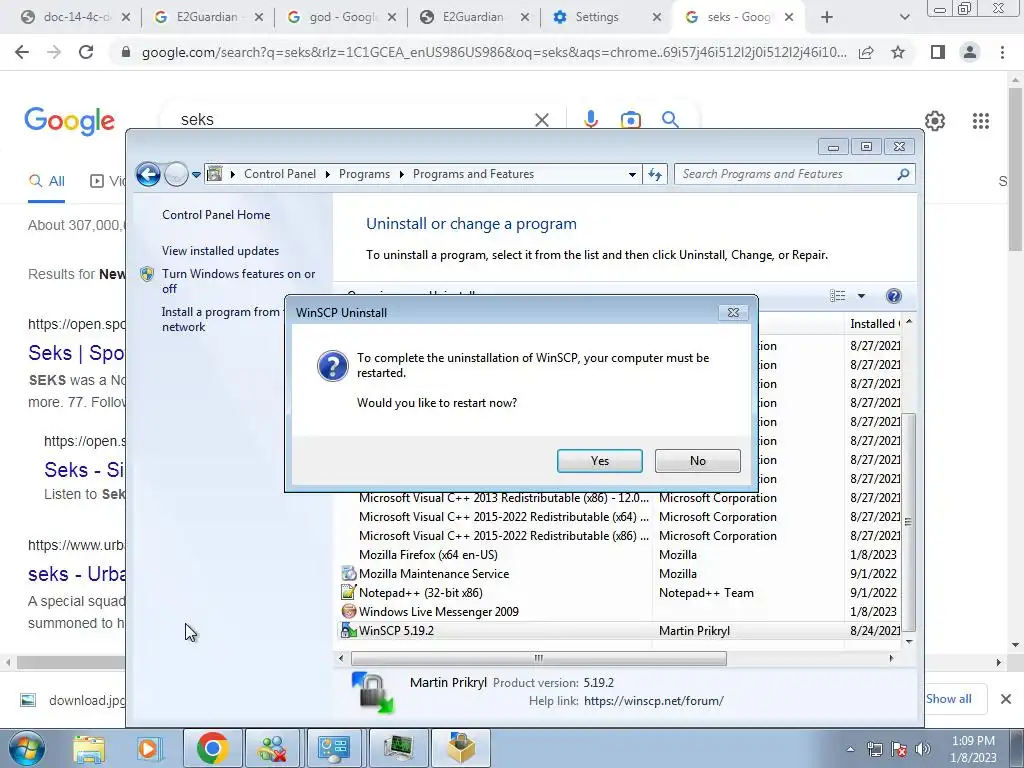
Task: Confirm restart with the Yes button
Action: tap(600, 460)
